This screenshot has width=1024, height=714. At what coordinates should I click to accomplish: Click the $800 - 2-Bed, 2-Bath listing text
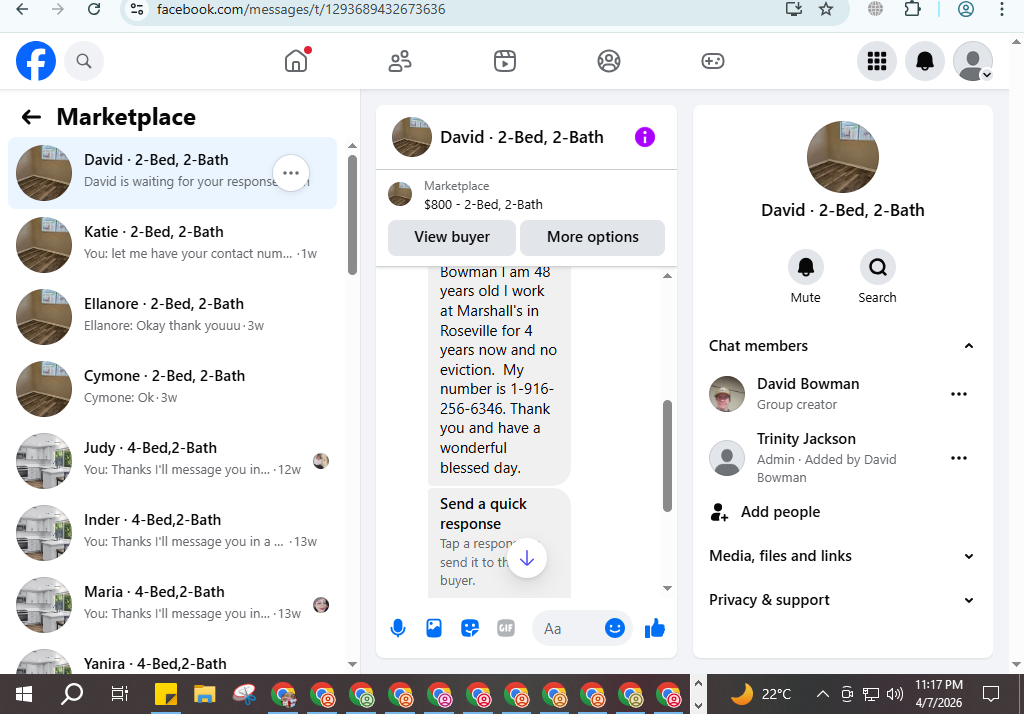click(483, 204)
